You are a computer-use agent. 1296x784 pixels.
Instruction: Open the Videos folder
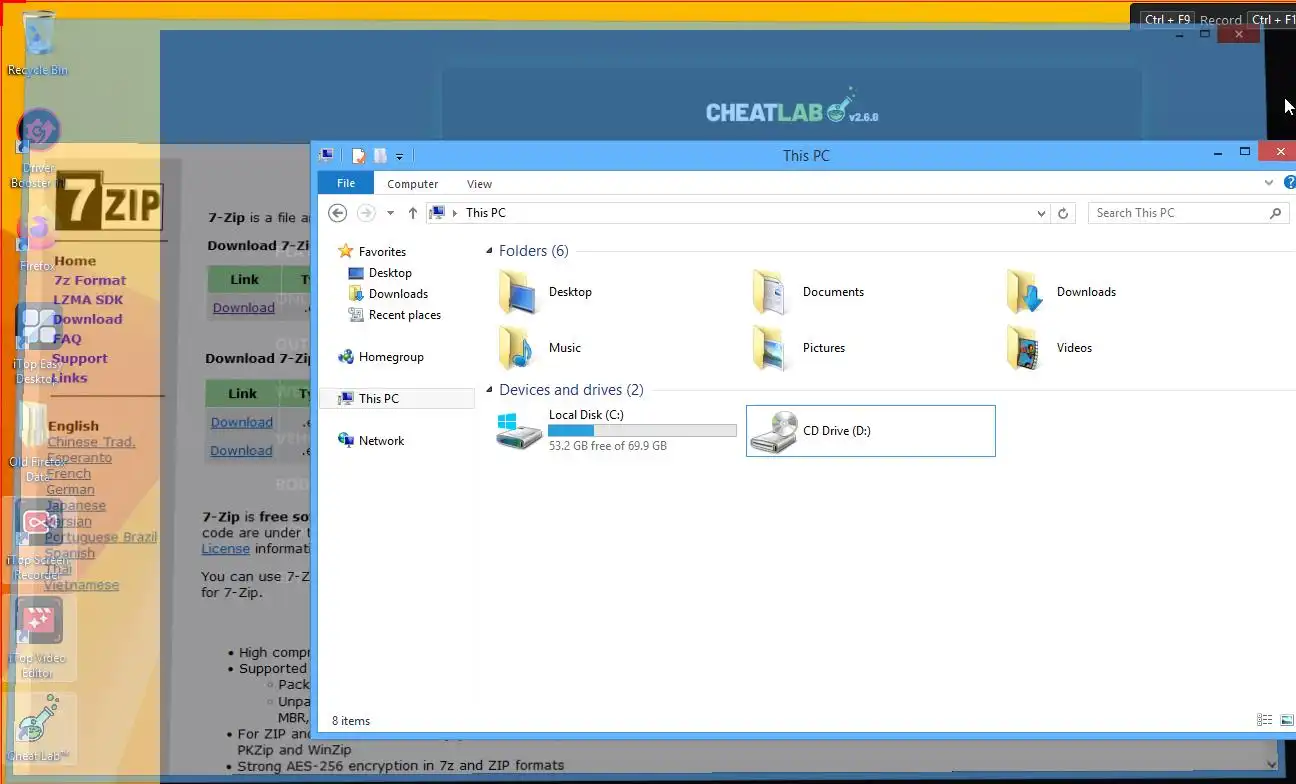(x=1050, y=348)
